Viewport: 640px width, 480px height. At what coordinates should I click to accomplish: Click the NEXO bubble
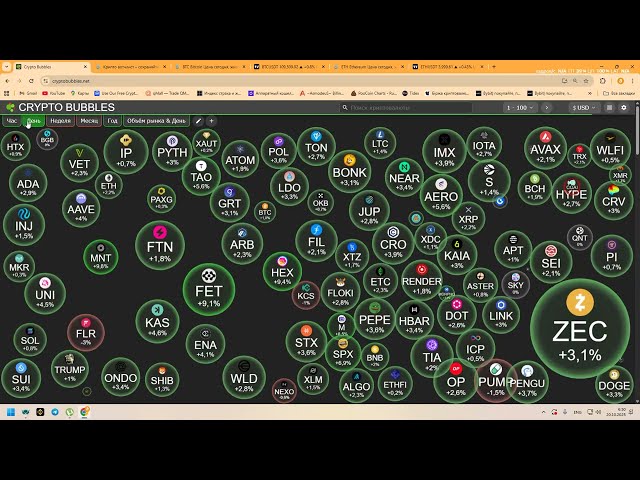[284, 391]
